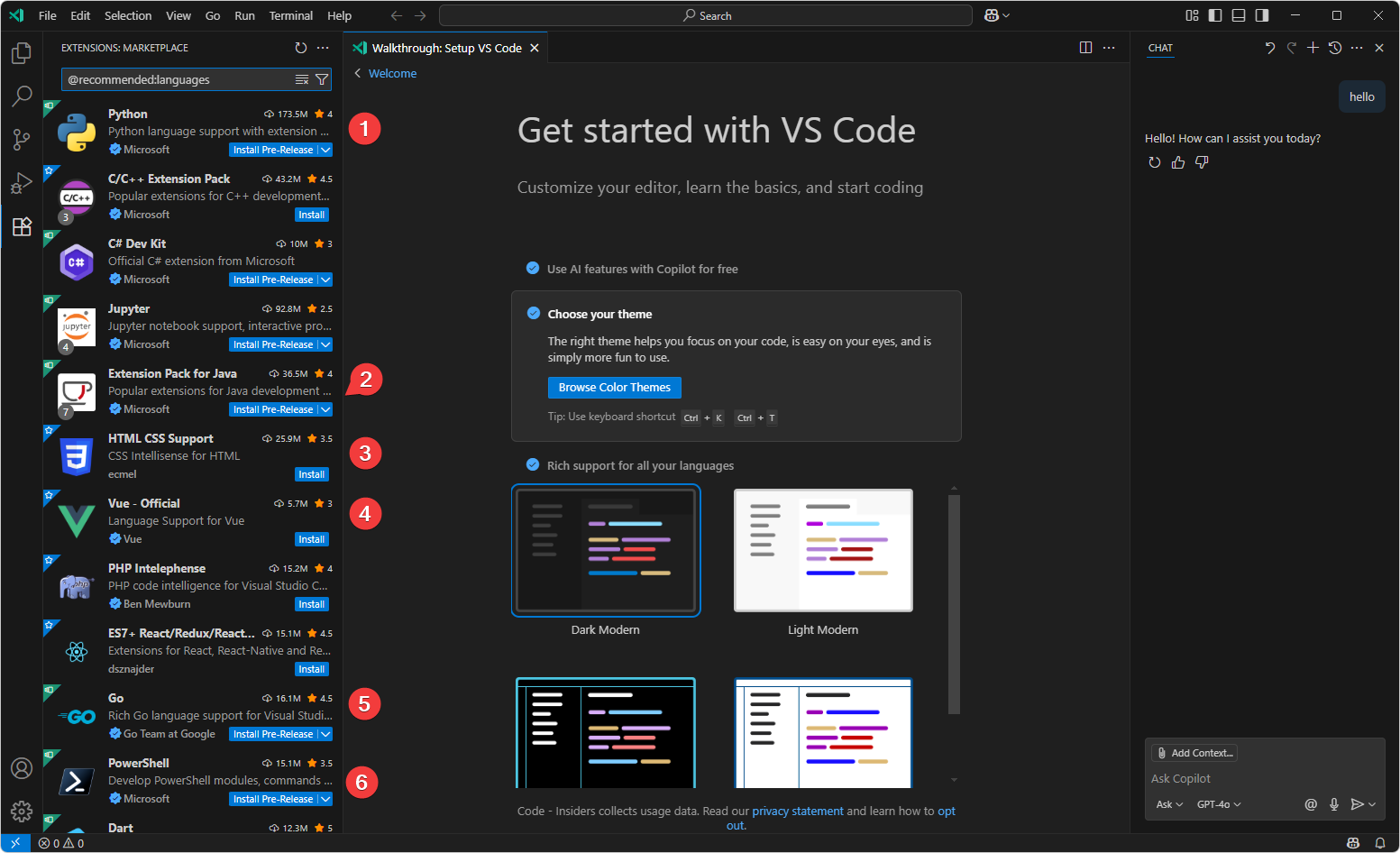Open extensions filter options
1400x853 pixels.
322,79
